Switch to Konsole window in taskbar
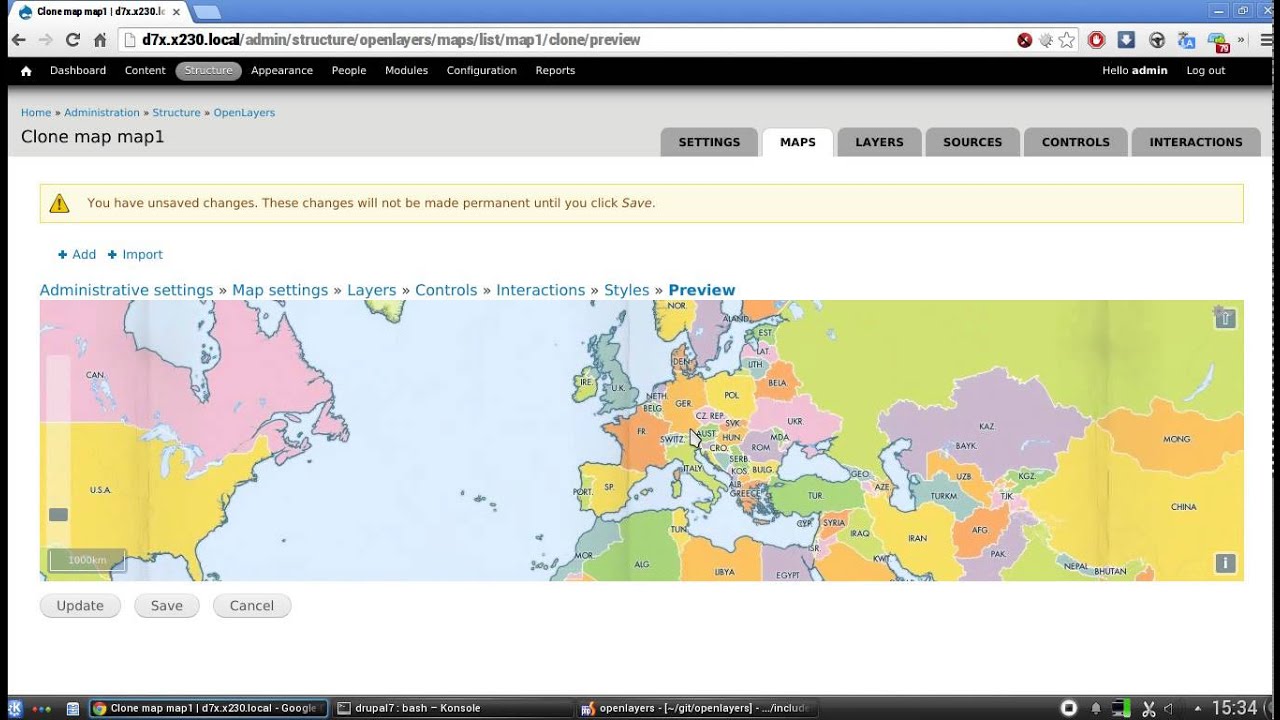The image size is (1280, 720). (453, 708)
